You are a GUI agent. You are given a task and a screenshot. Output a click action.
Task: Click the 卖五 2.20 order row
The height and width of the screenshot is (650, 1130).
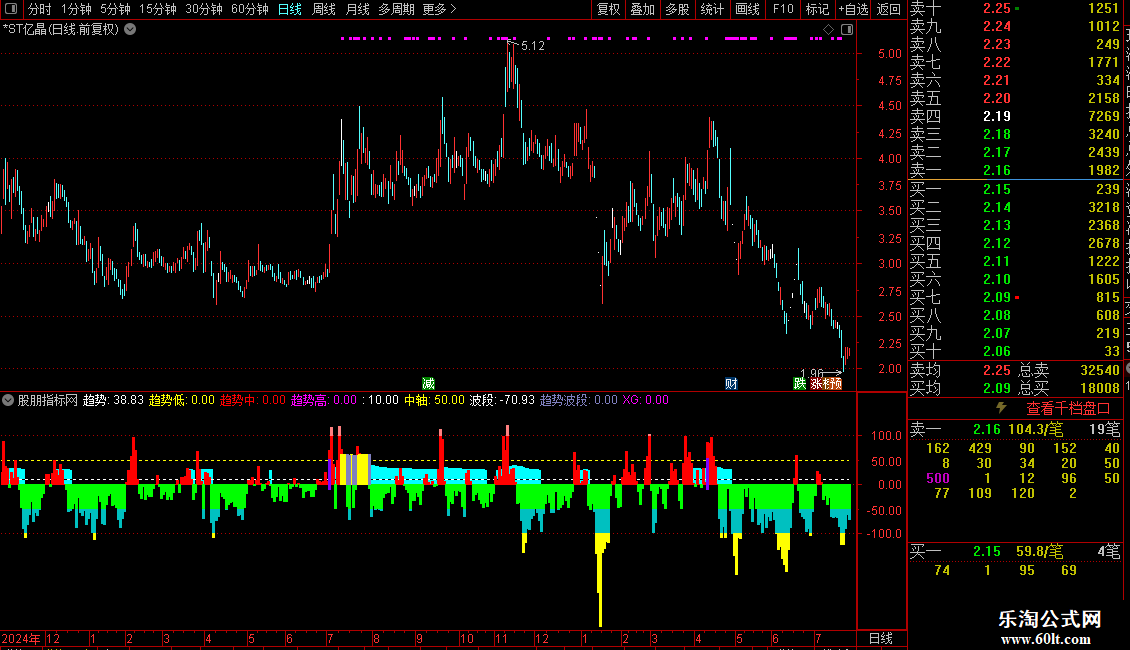(1015, 99)
